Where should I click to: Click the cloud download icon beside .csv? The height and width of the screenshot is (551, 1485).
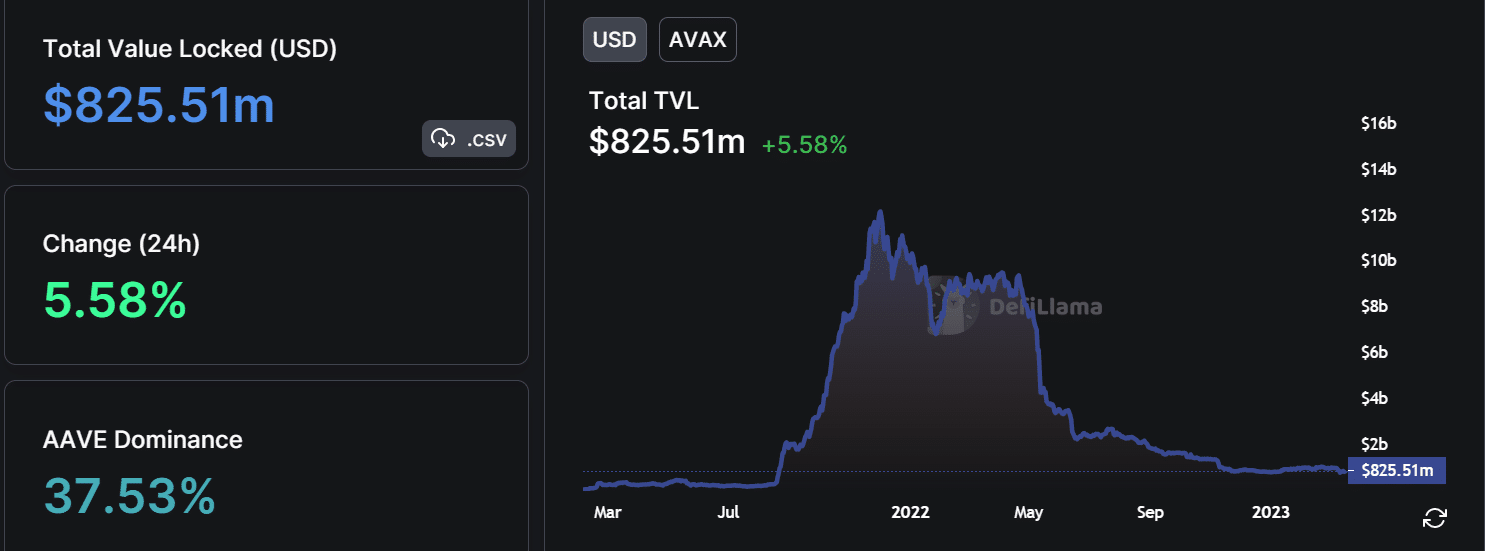tap(443, 139)
